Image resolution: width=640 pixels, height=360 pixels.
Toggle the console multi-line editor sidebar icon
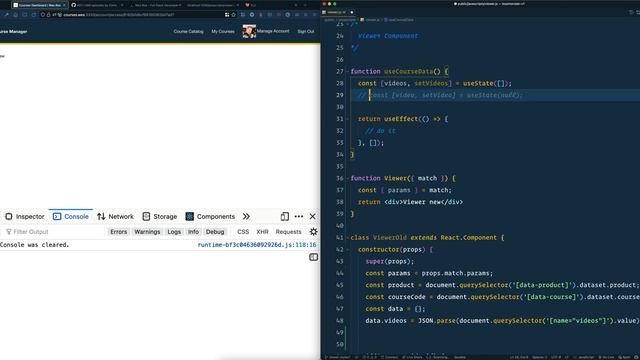click(x=313, y=257)
